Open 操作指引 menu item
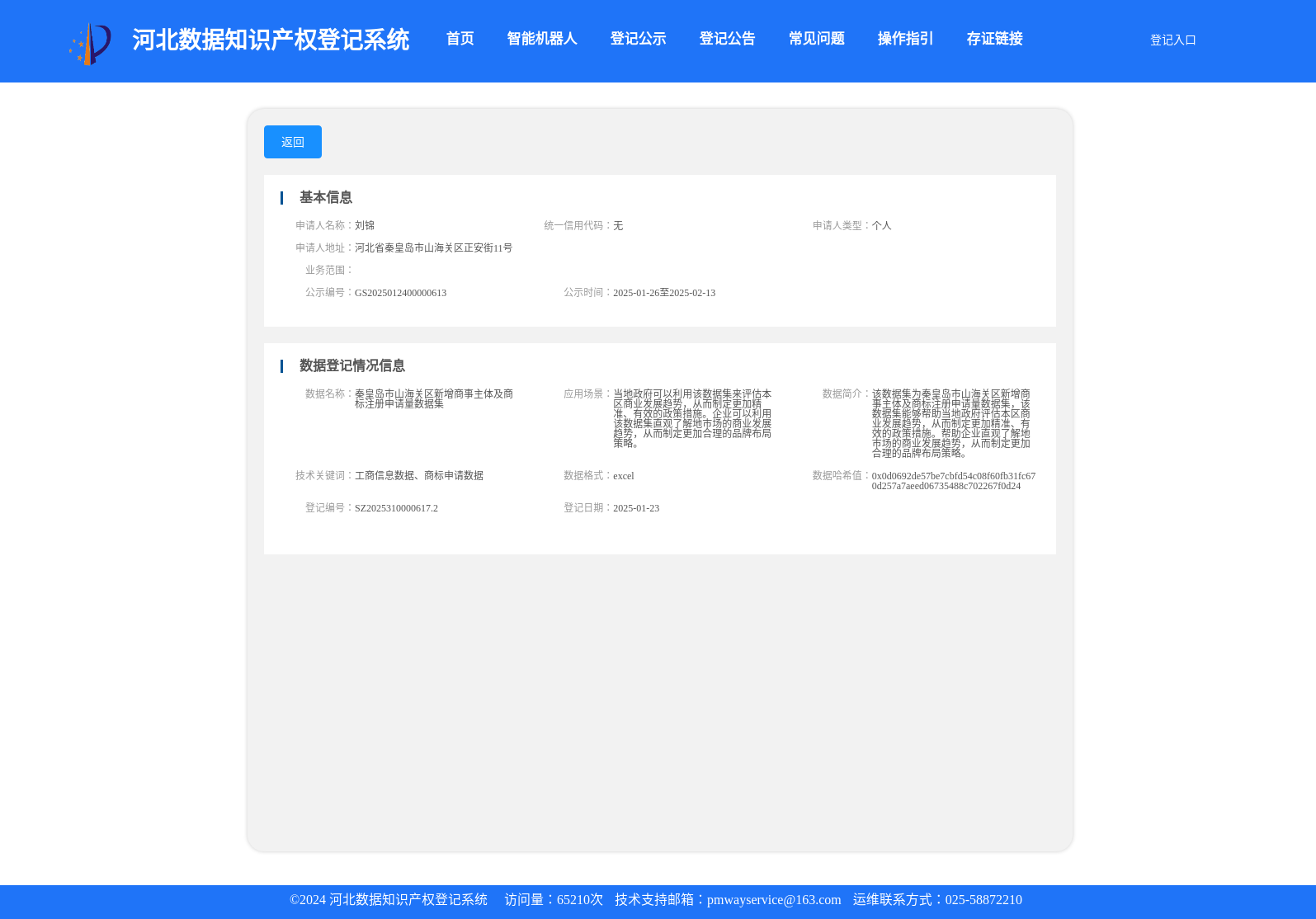This screenshot has width=1316, height=919. click(905, 39)
